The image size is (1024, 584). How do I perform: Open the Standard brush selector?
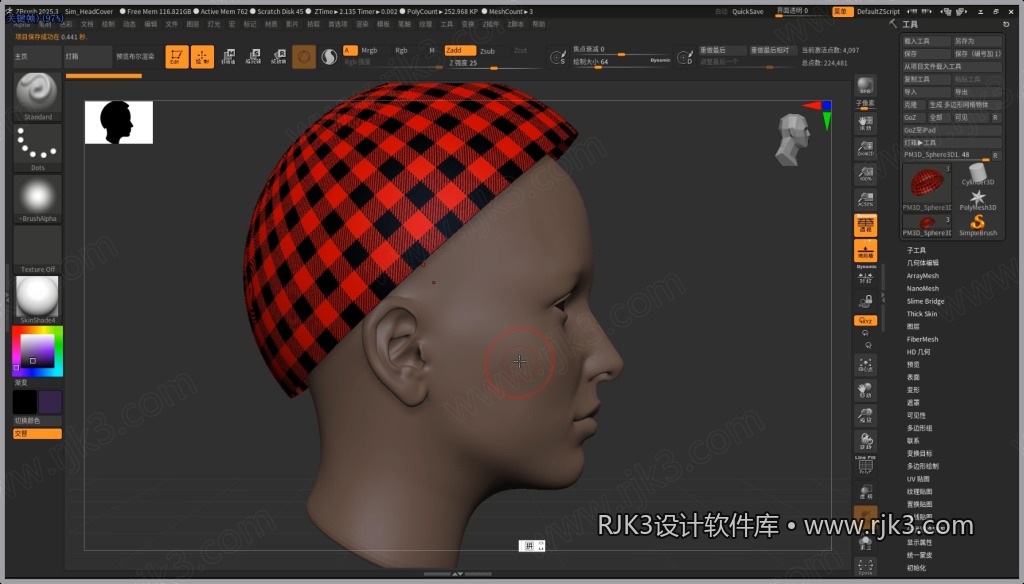point(37,96)
